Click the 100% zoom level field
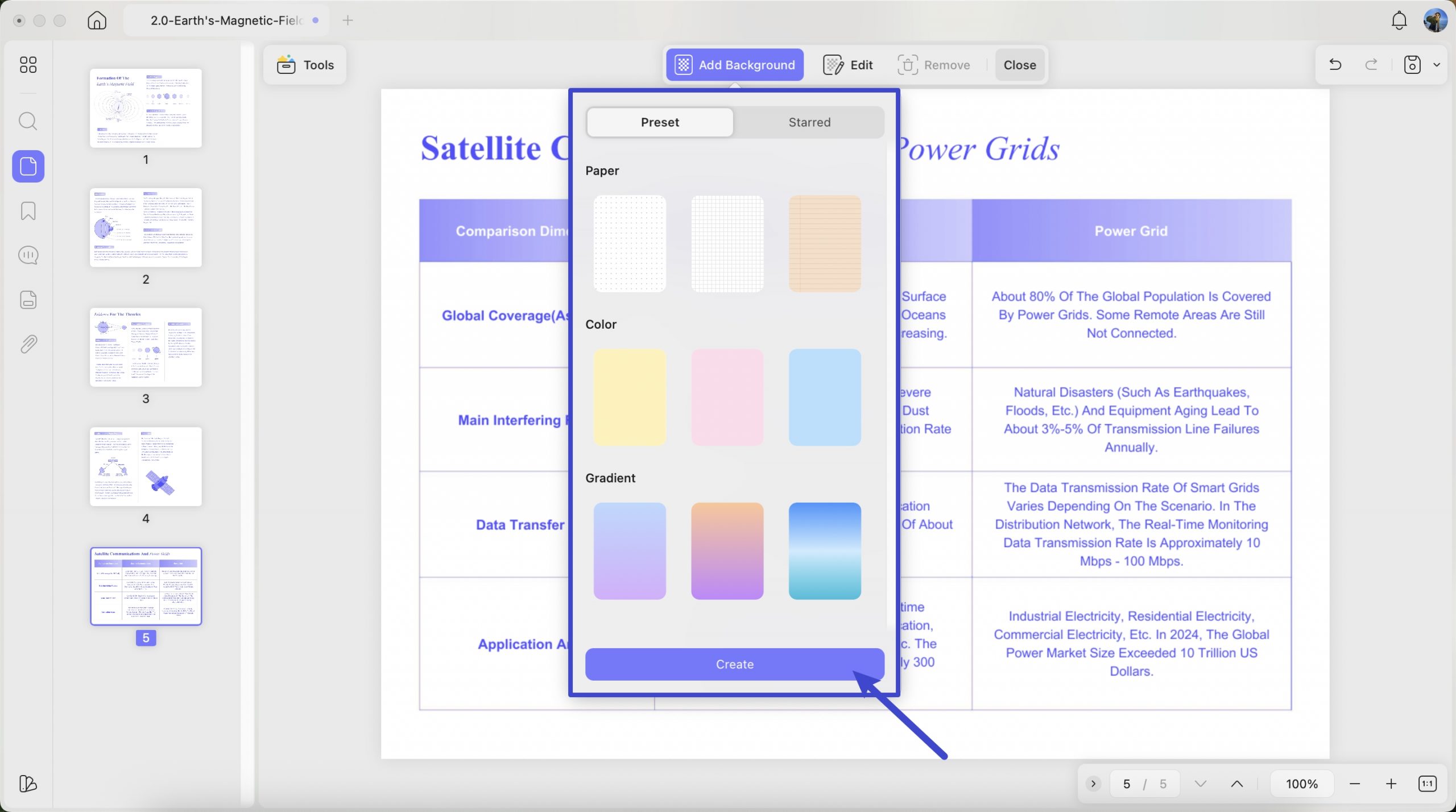Screen dimensions: 1456x812 pos(1302,784)
